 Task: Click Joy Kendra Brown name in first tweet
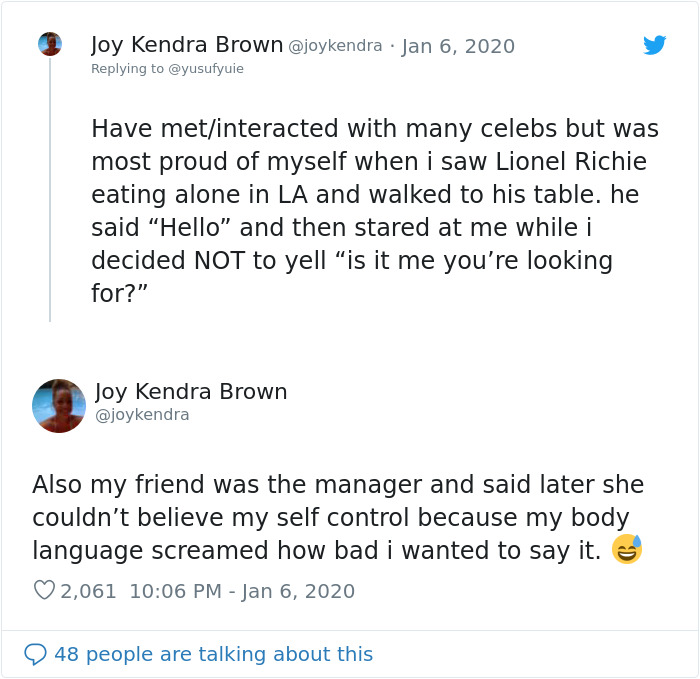pyautogui.click(x=186, y=45)
